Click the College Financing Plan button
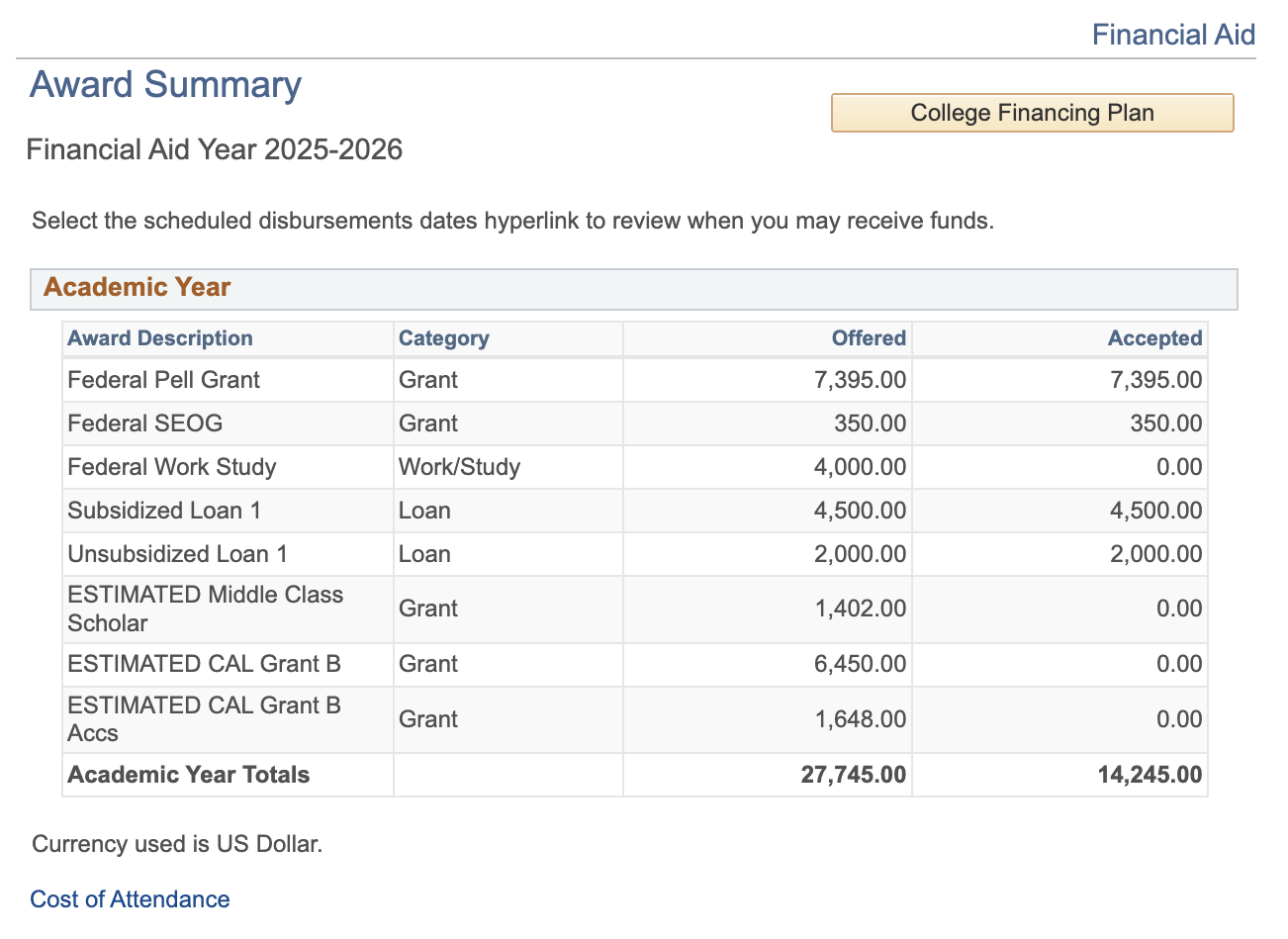 click(1032, 113)
